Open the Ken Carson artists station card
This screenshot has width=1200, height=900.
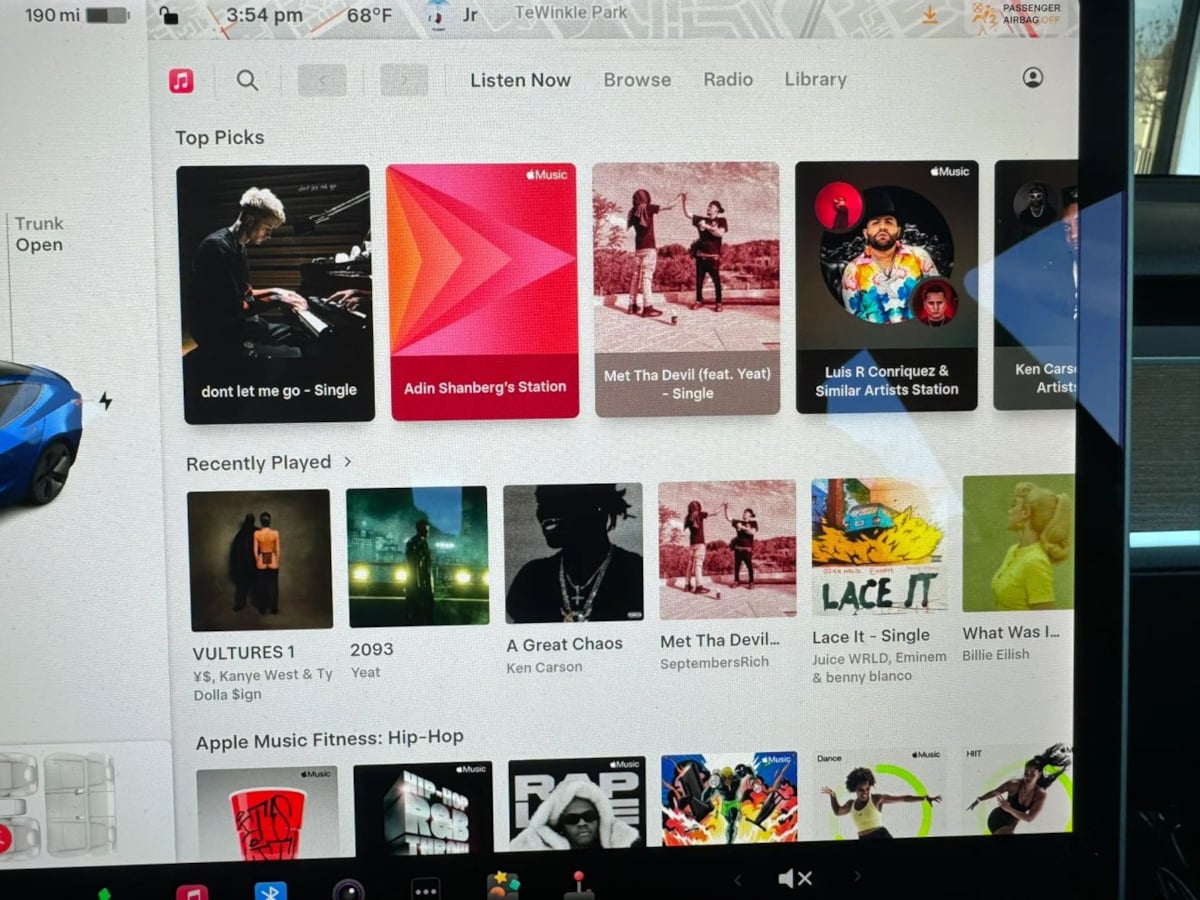tap(1036, 285)
